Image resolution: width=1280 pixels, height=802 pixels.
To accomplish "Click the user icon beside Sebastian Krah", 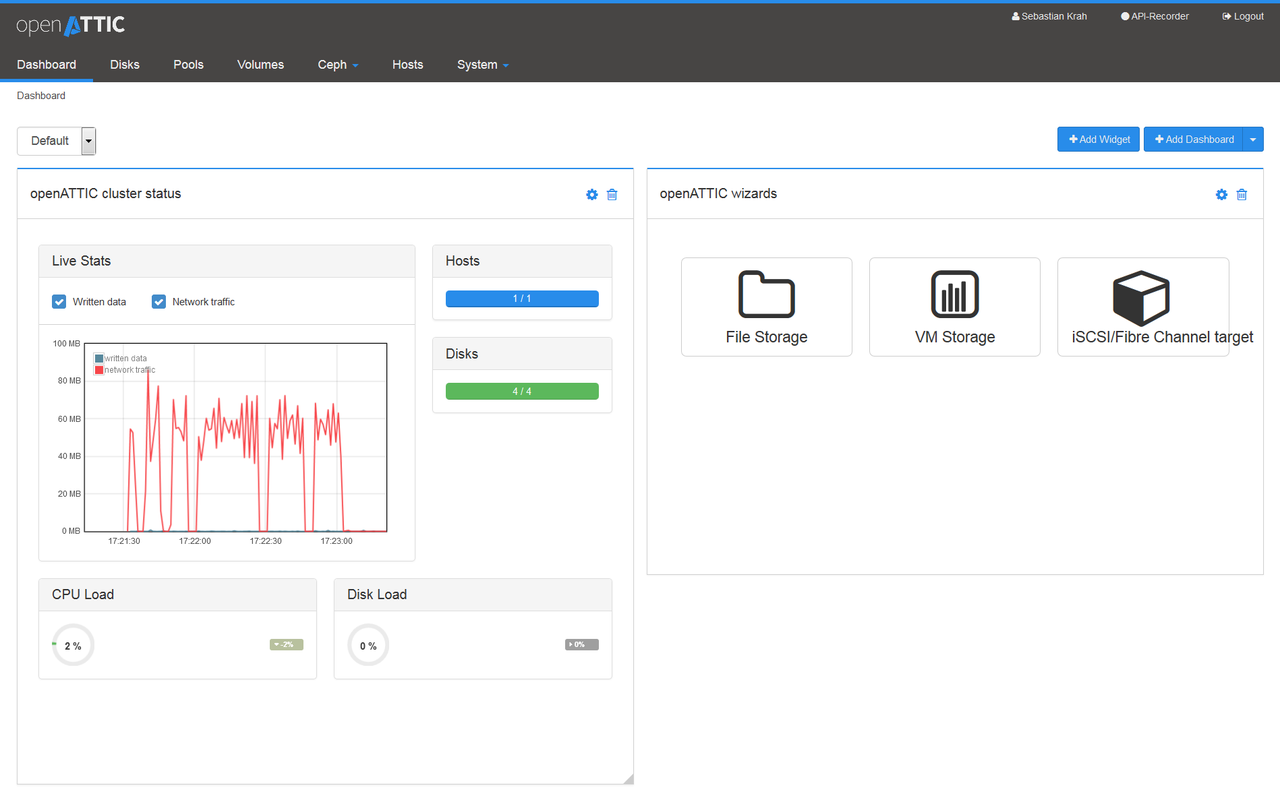I will 1016,17.
